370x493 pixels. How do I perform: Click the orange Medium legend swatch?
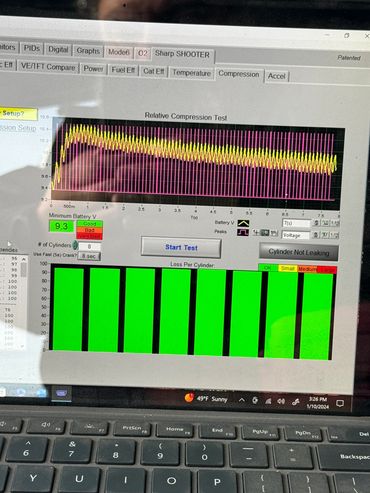306,269
